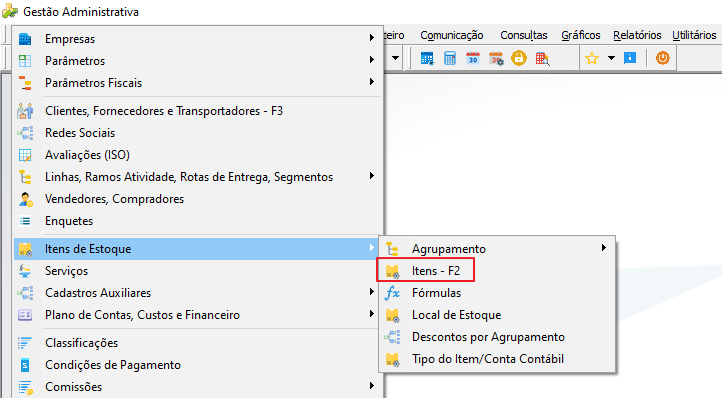This screenshot has width=722, height=398.
Task: Click the Descontos por Agrupamento icon
Action: tap(392, 337)
